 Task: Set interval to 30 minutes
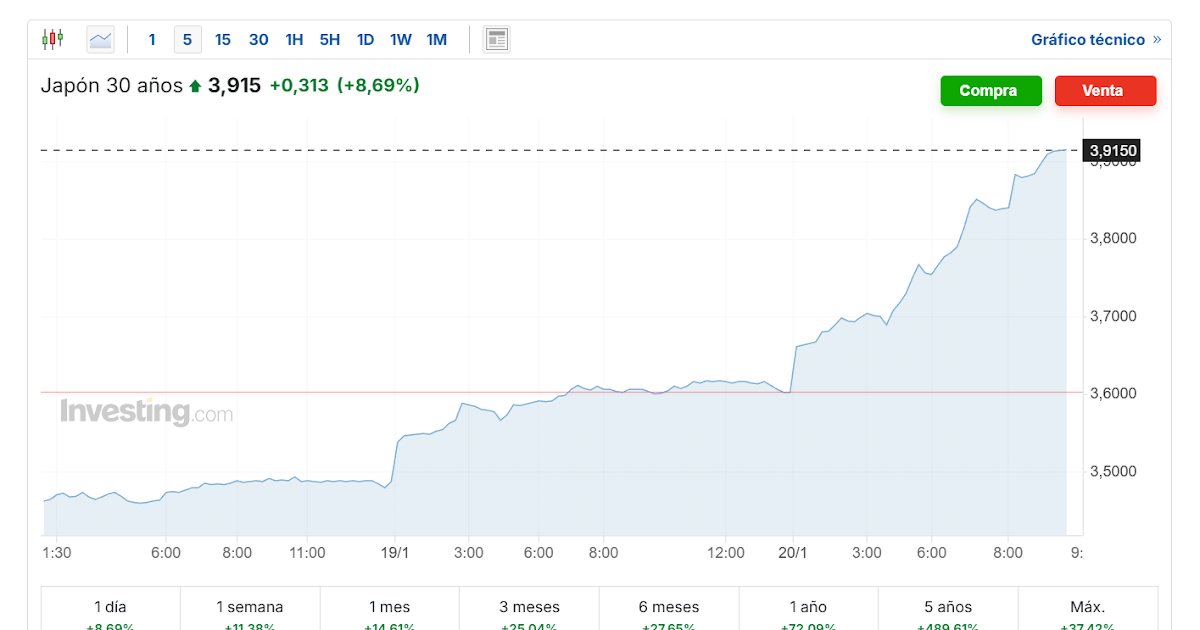tap(258, 40)
